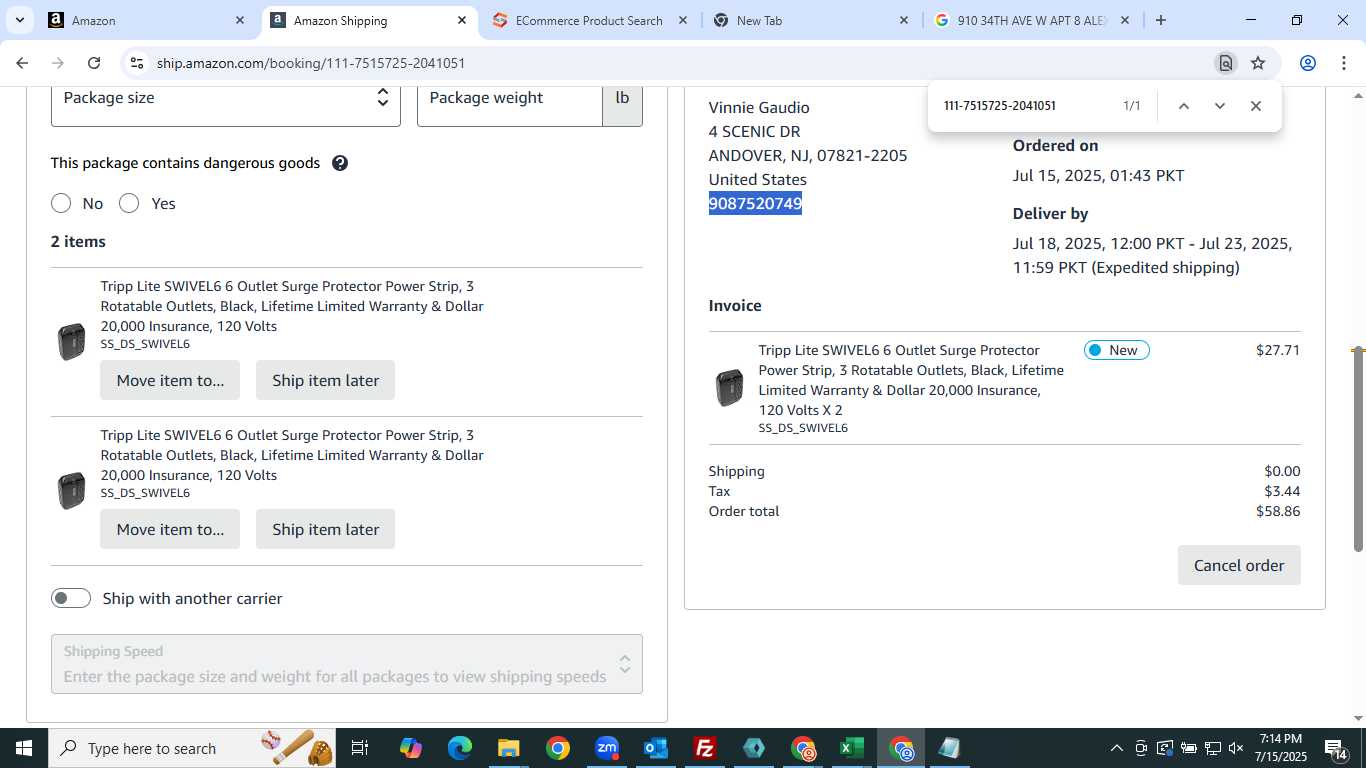
Task: Show dangerous goods help info icon
Action: 340,163
